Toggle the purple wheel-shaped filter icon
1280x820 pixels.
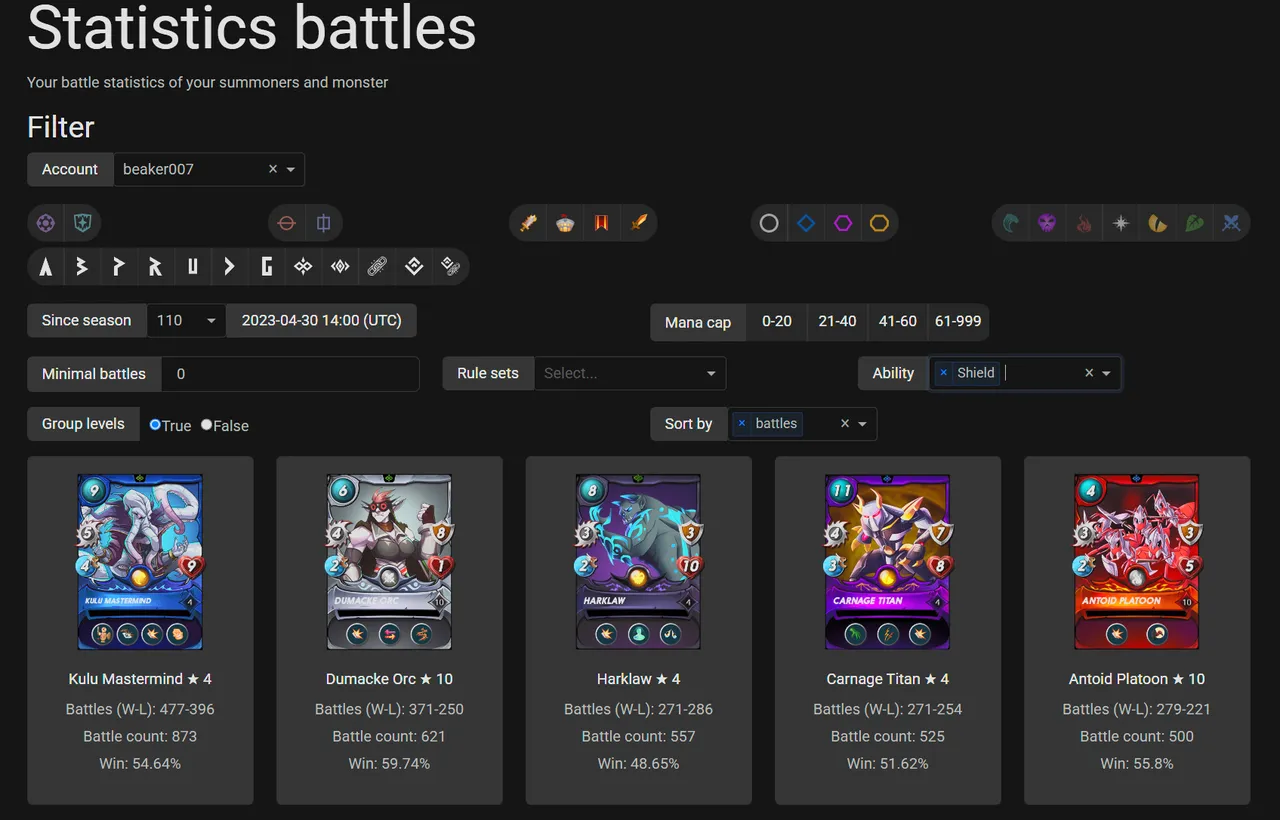[x=46, y=223]
